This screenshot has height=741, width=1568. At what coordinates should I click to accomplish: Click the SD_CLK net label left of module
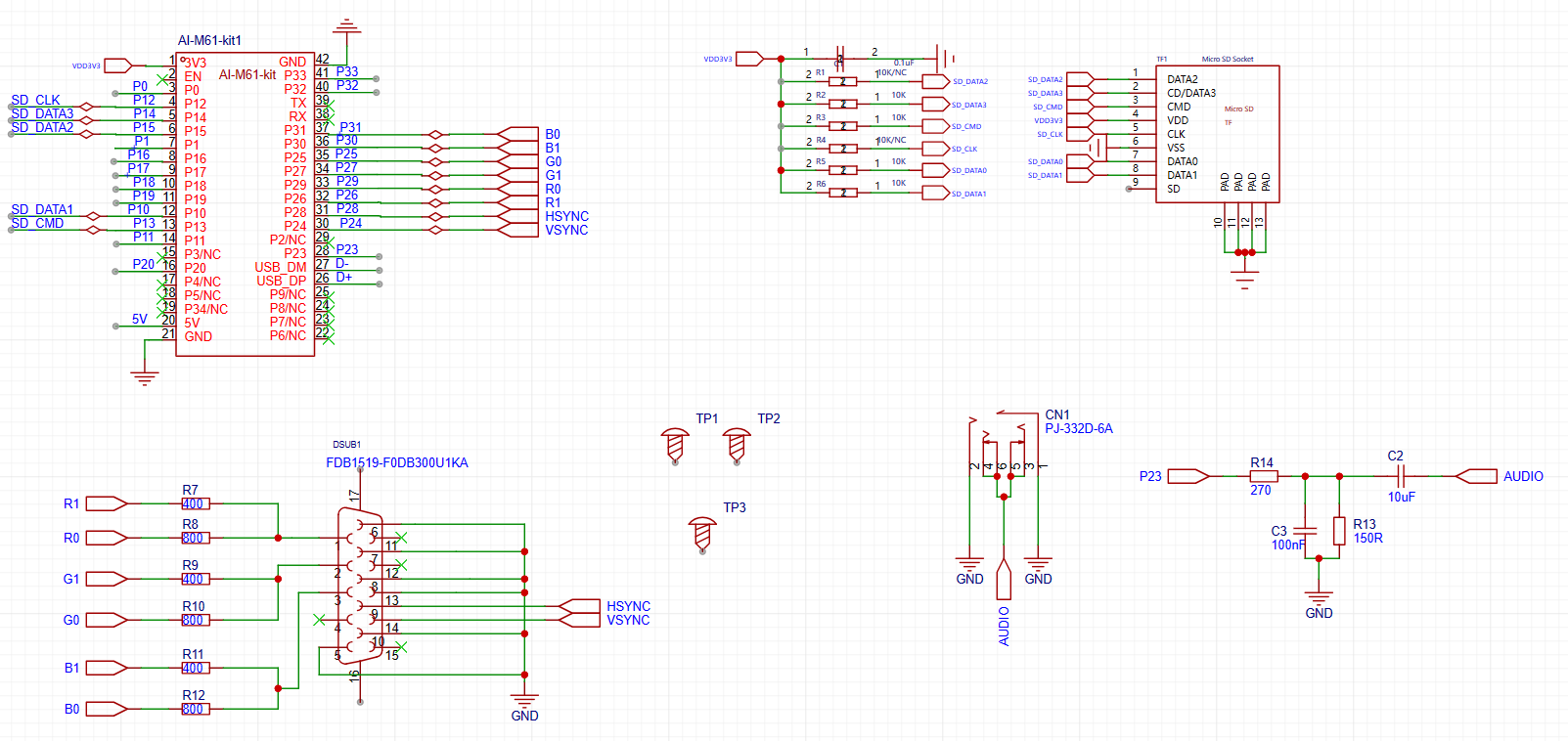(x=36, y=100)
